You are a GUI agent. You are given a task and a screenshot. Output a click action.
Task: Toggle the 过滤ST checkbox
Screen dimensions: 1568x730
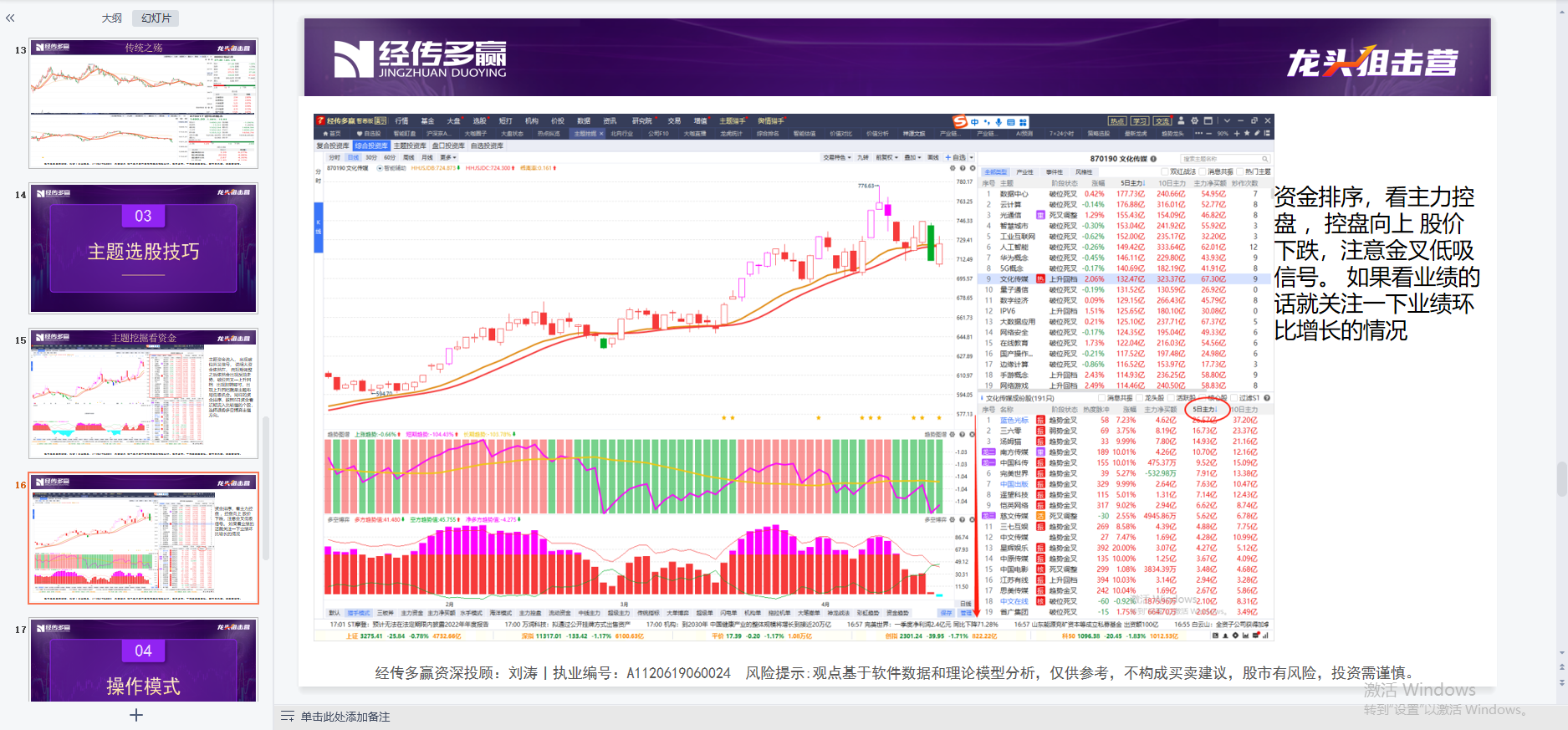pos(1233,398)
